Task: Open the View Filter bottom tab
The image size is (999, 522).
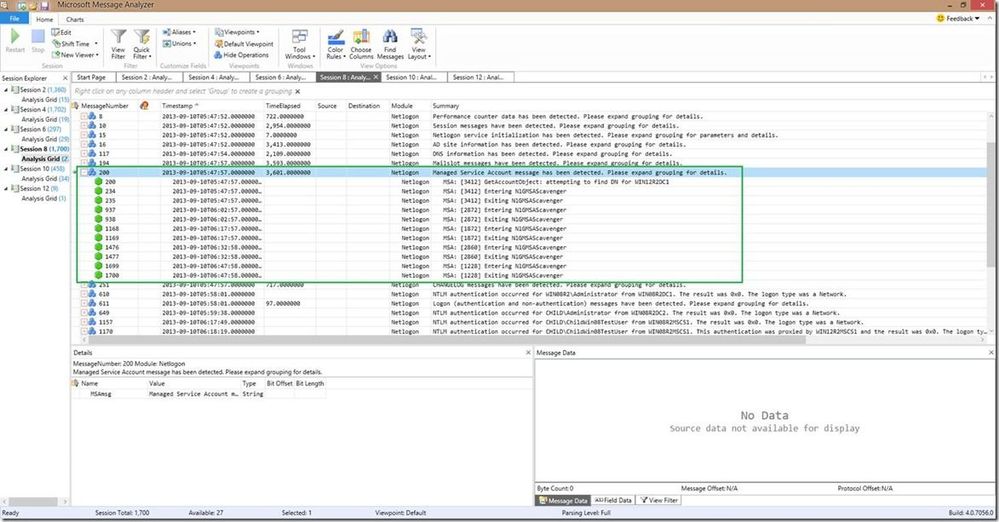Action: (x=659, y=500)
